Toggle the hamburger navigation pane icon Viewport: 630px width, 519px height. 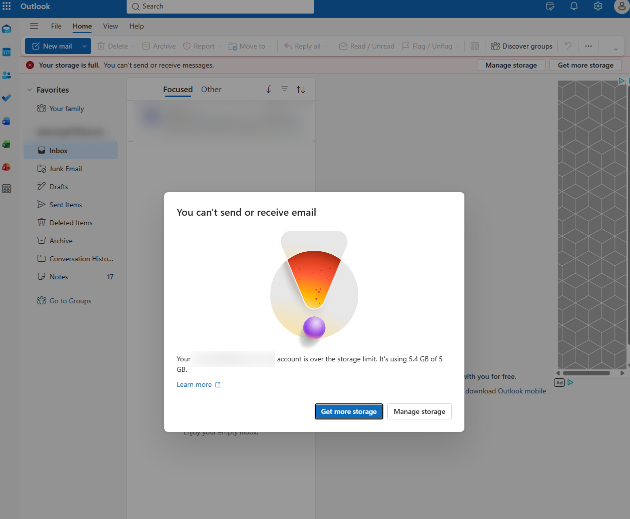(x=34, y=26)
